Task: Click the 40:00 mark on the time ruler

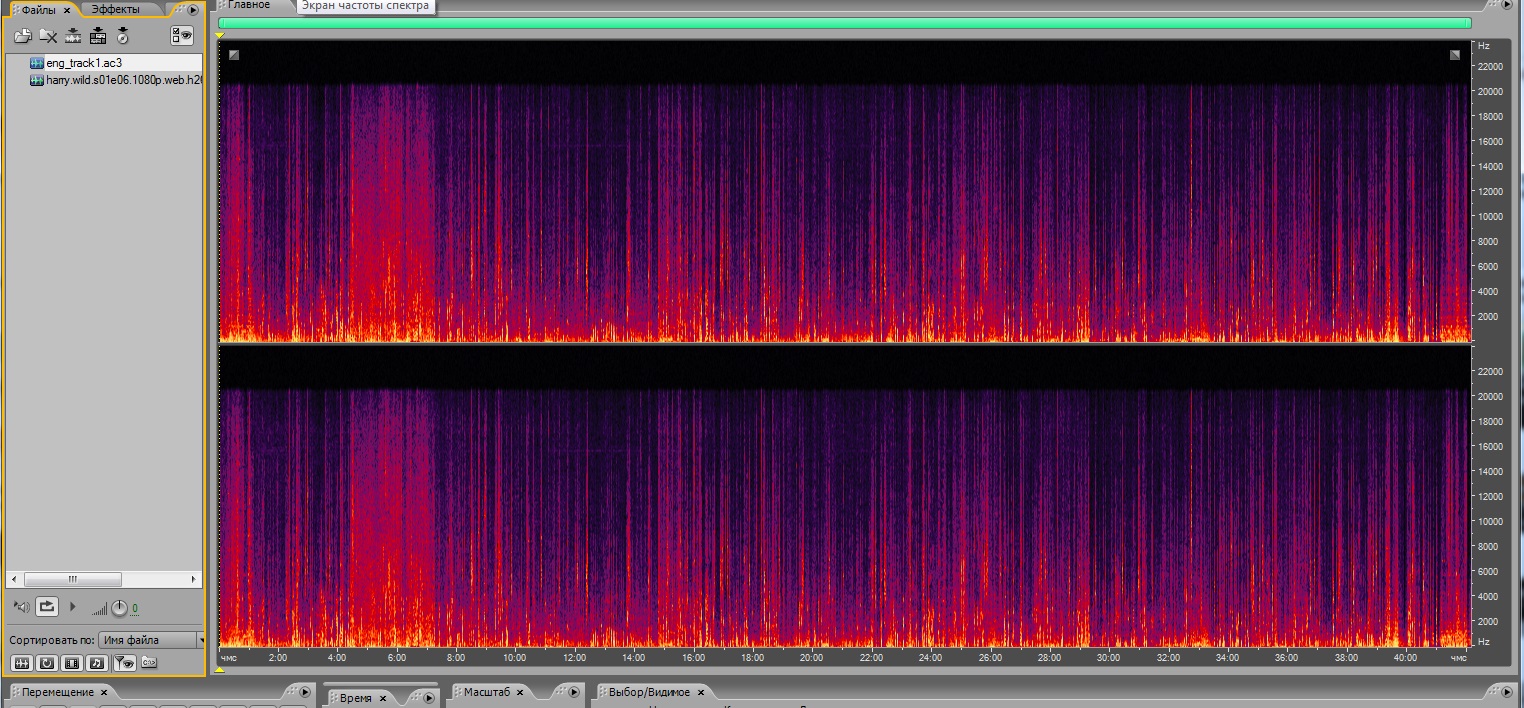Action: [x=1405, y=658]
